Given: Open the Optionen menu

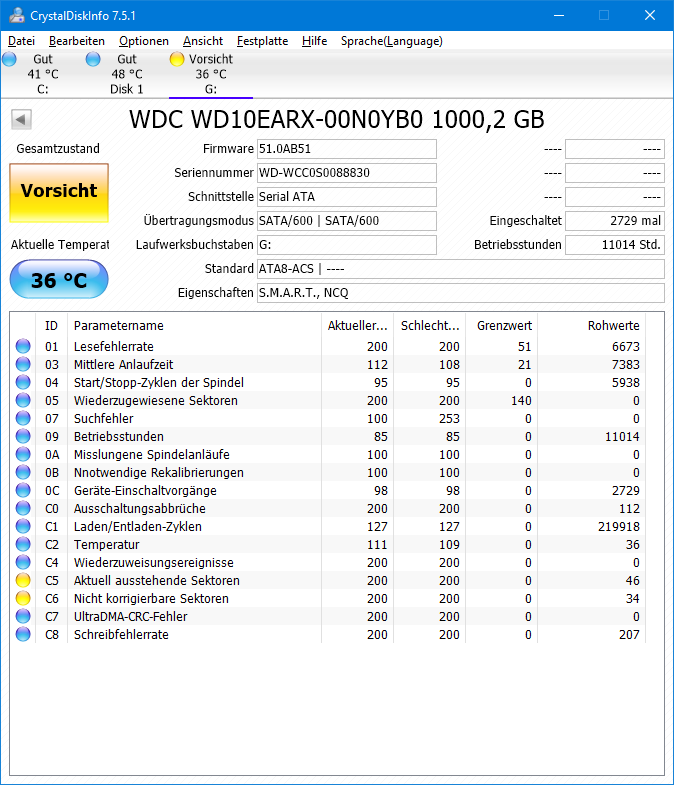Looking at the screenshot, I should point(144,41).
